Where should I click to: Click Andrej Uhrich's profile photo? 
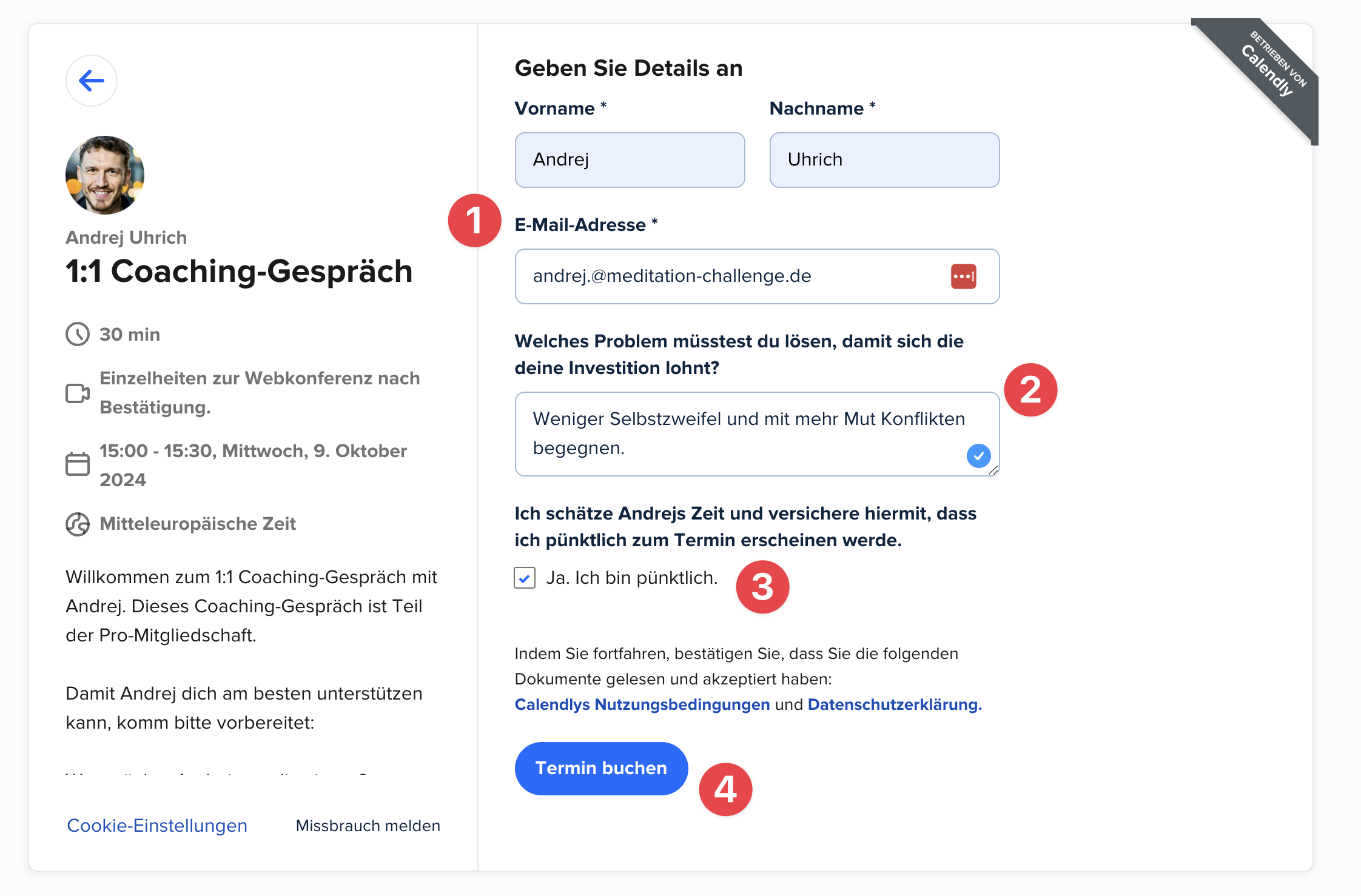(x=105, y=175)
